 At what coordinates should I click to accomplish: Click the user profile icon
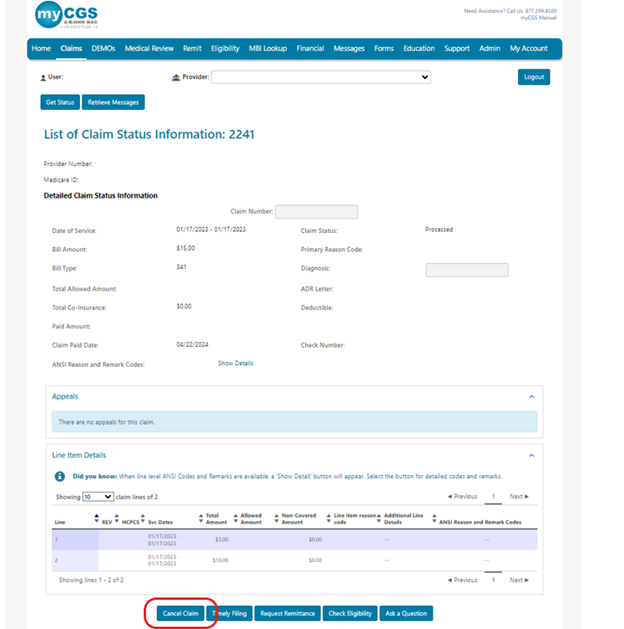click(x=43, y=77)
